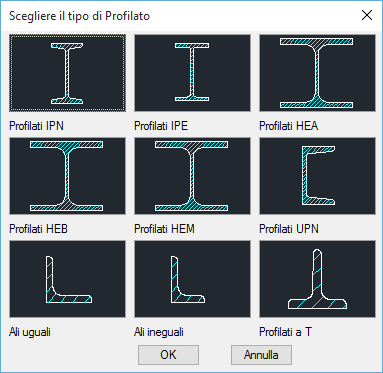Select the IPN profile icon
Screen dimensions: 383x373
pos(68,73)
